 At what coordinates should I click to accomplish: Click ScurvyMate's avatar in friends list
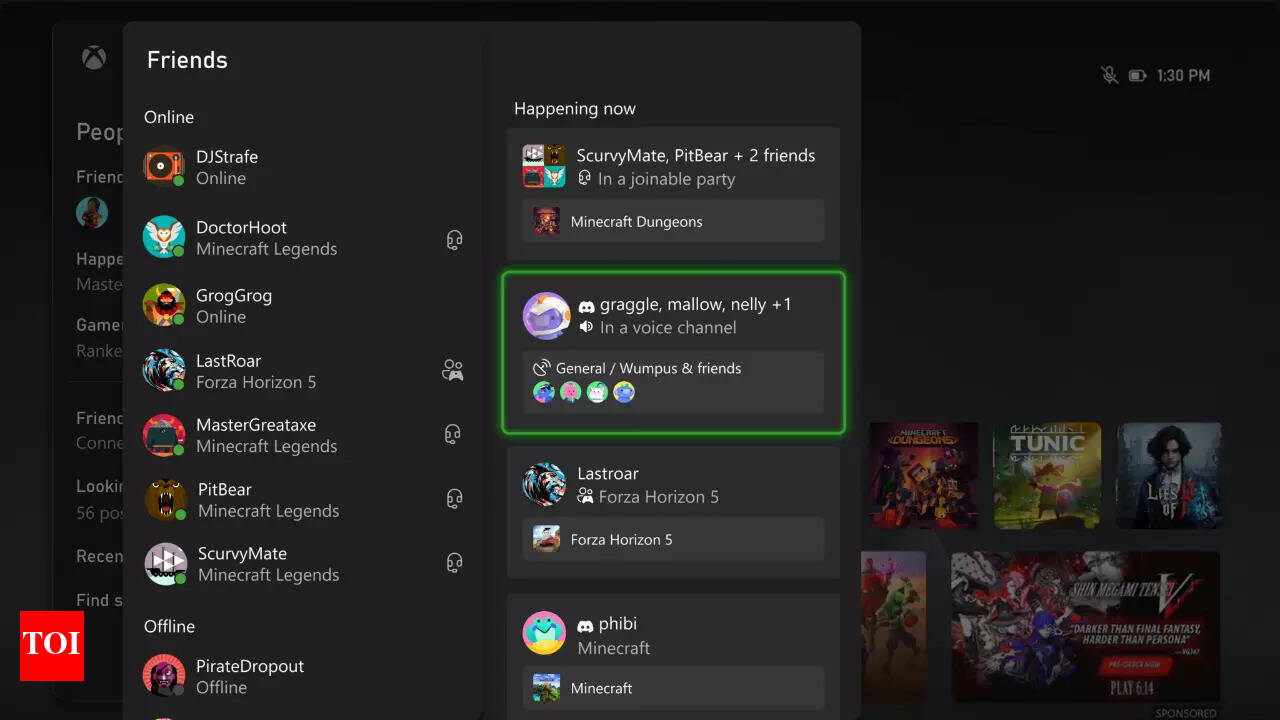pos(165,563)
